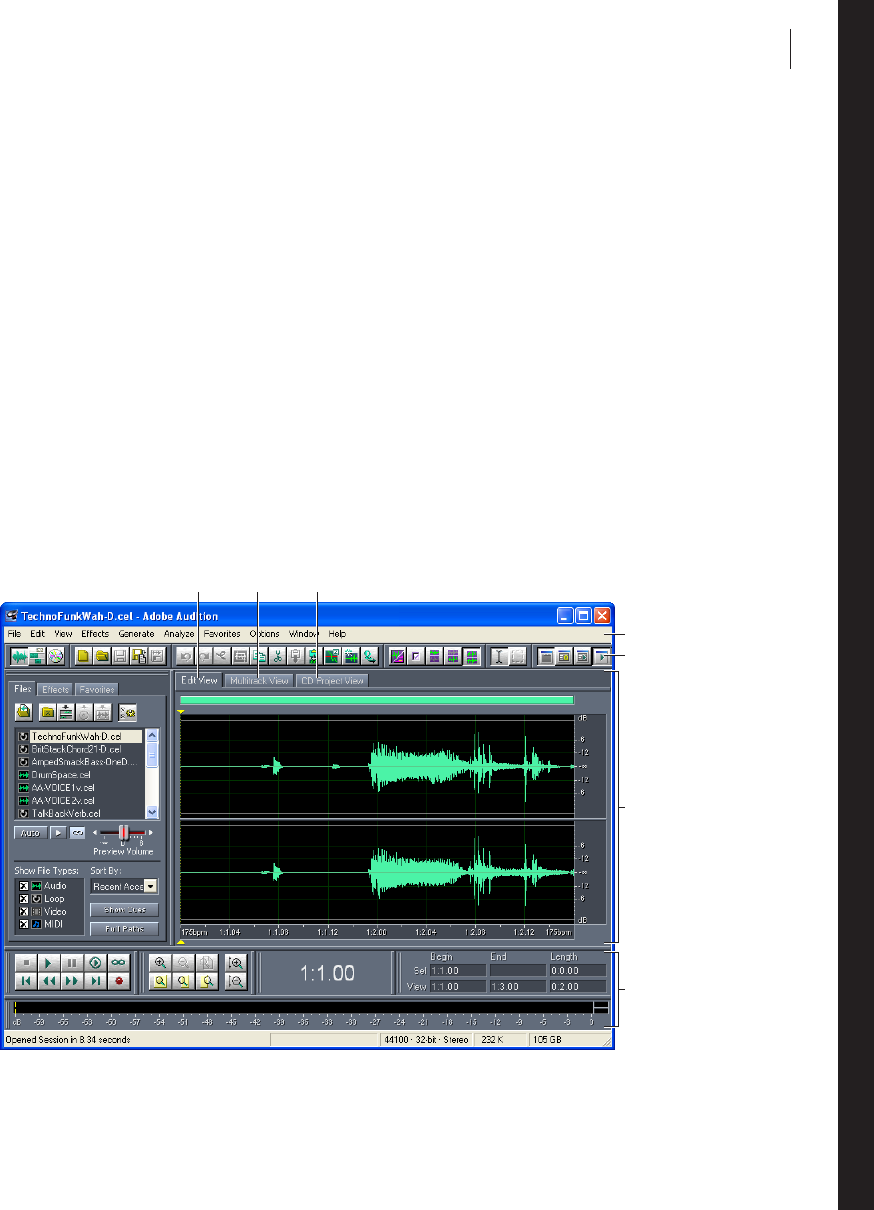
Task: Switch to the Multitrack View tab
Action: (x=259, y=680)
